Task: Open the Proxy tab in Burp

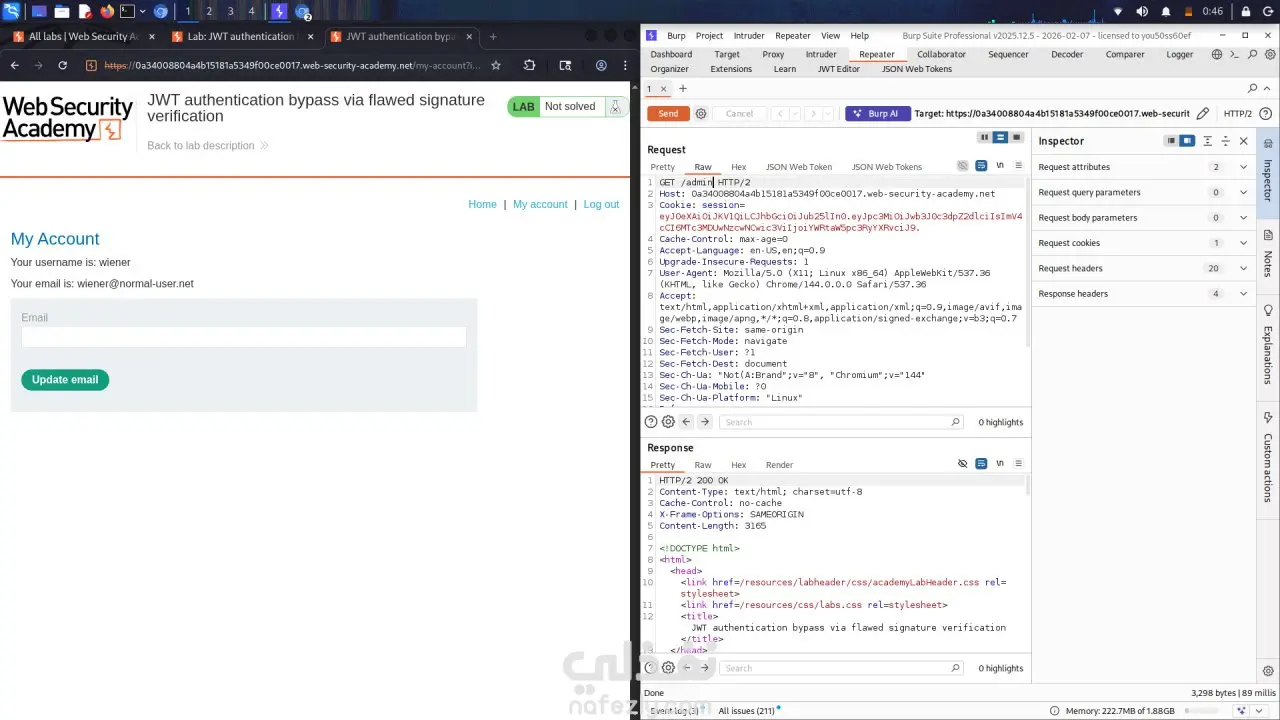Action: (x=773, y=54)
